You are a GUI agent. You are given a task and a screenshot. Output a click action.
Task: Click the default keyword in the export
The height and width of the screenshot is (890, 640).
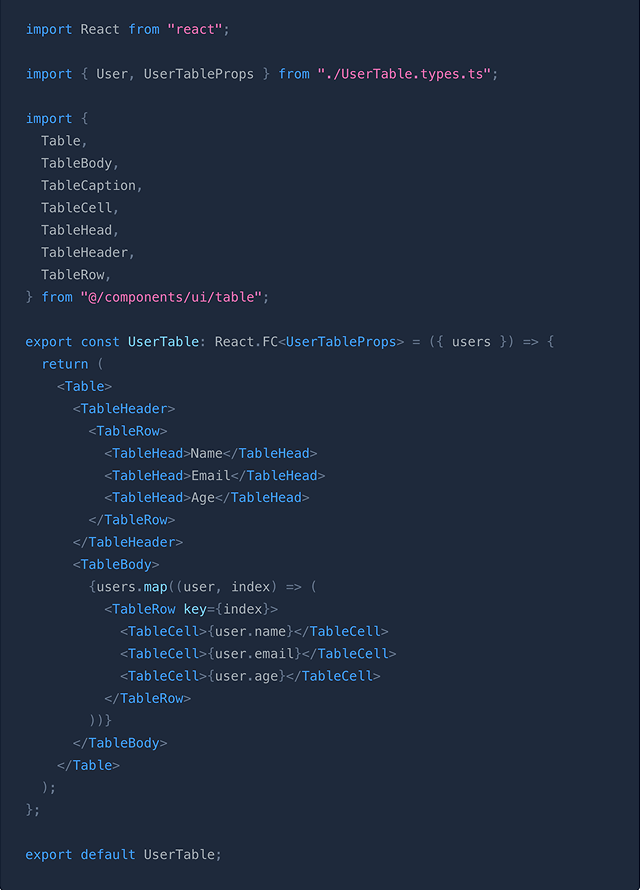[108, 855]
